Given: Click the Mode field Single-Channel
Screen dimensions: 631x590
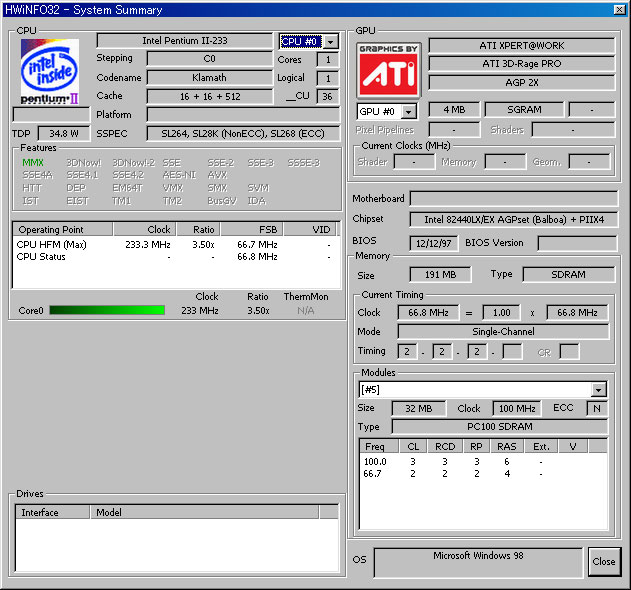Looking at the screenshot, I should coord(503,332).
